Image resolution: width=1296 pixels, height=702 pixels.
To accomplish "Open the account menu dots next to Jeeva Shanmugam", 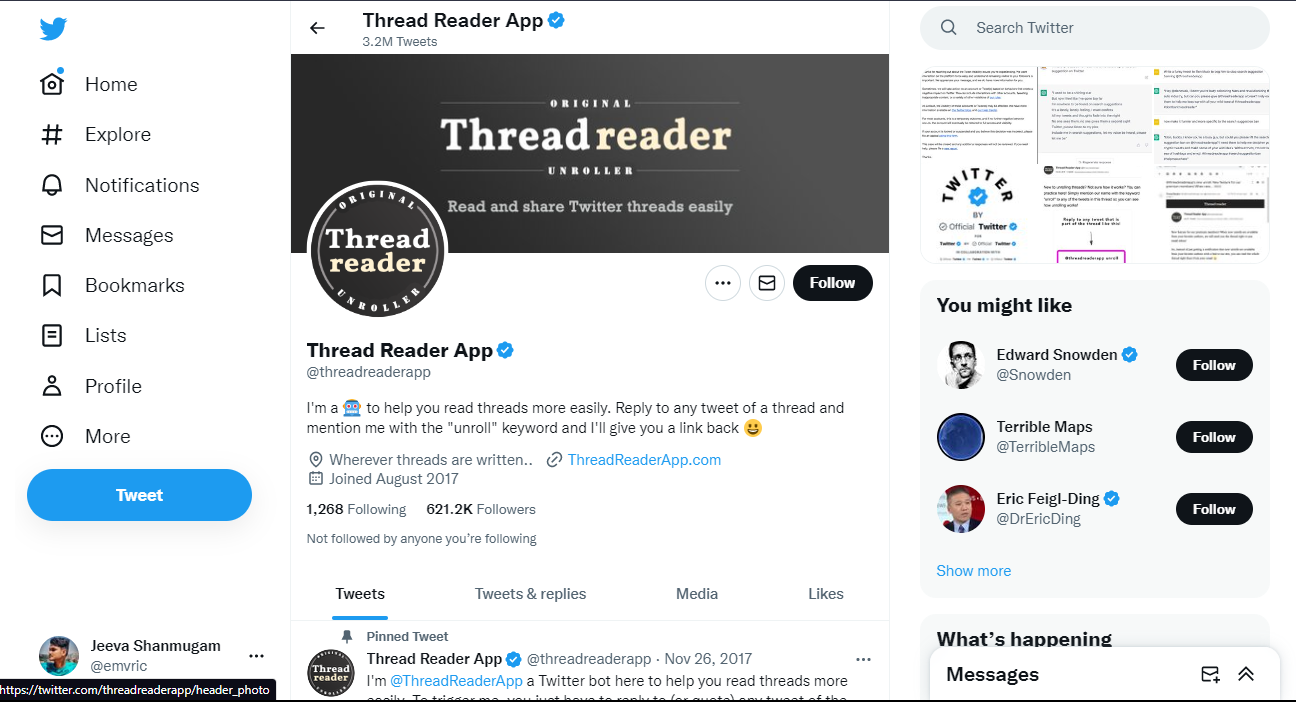I will (257, 656).
